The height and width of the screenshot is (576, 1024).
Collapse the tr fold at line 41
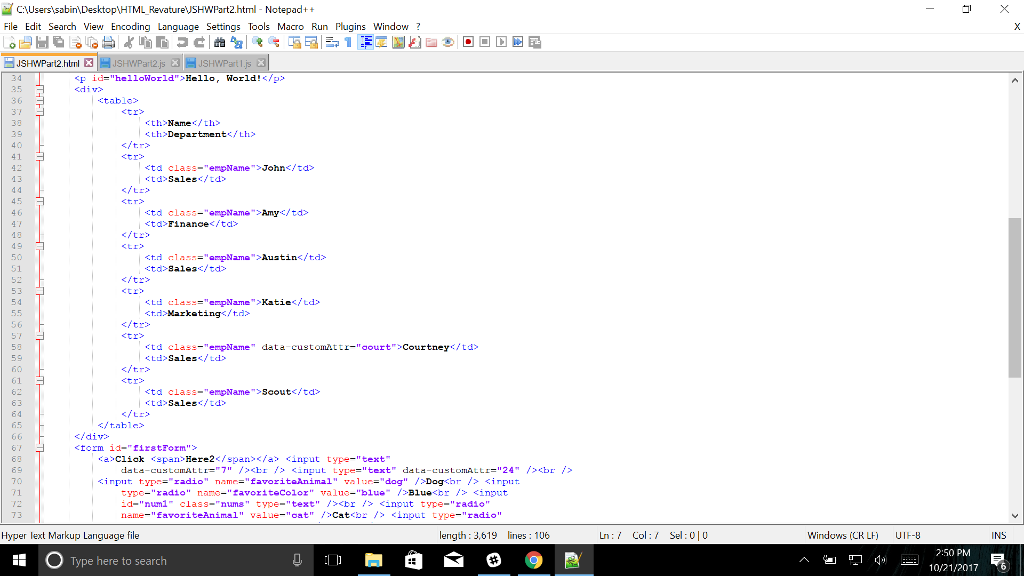pyautogui.click(x=40, y=157)
